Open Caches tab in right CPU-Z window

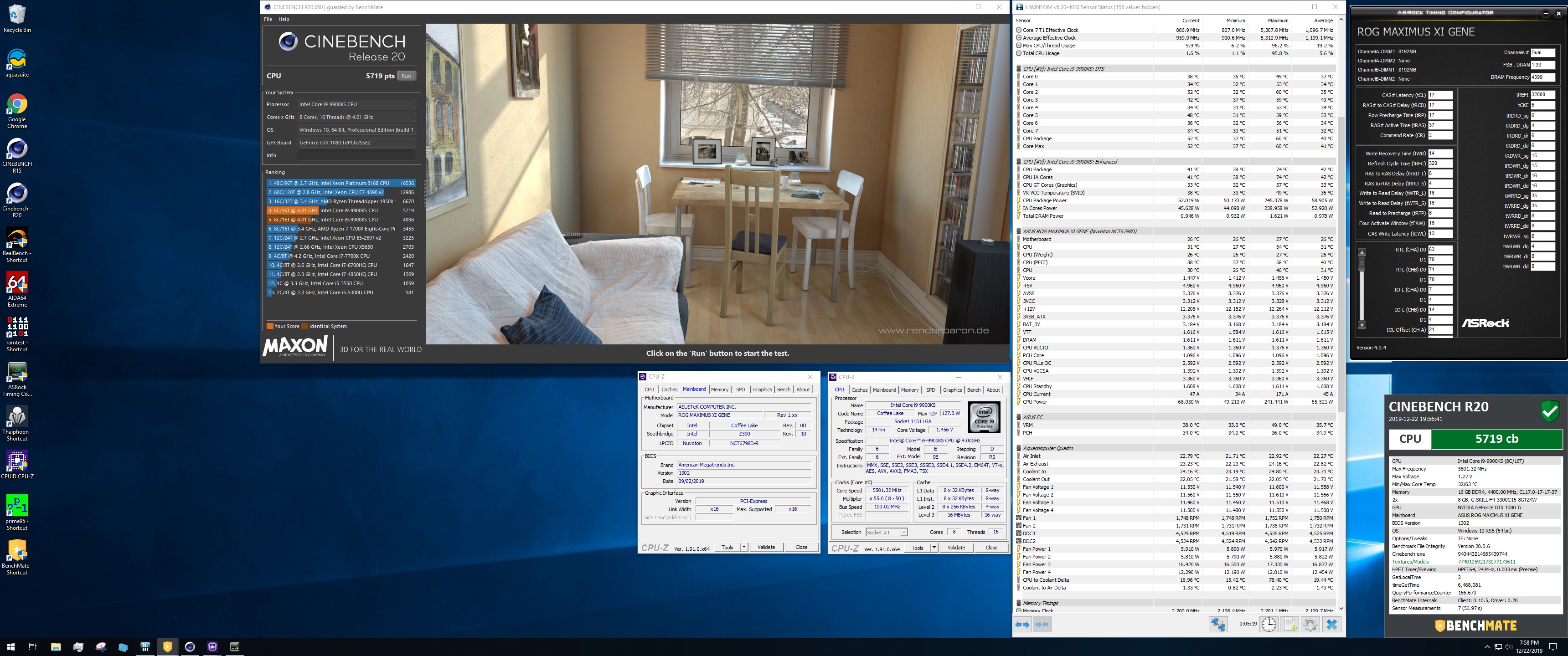click(x=860, y=390)
